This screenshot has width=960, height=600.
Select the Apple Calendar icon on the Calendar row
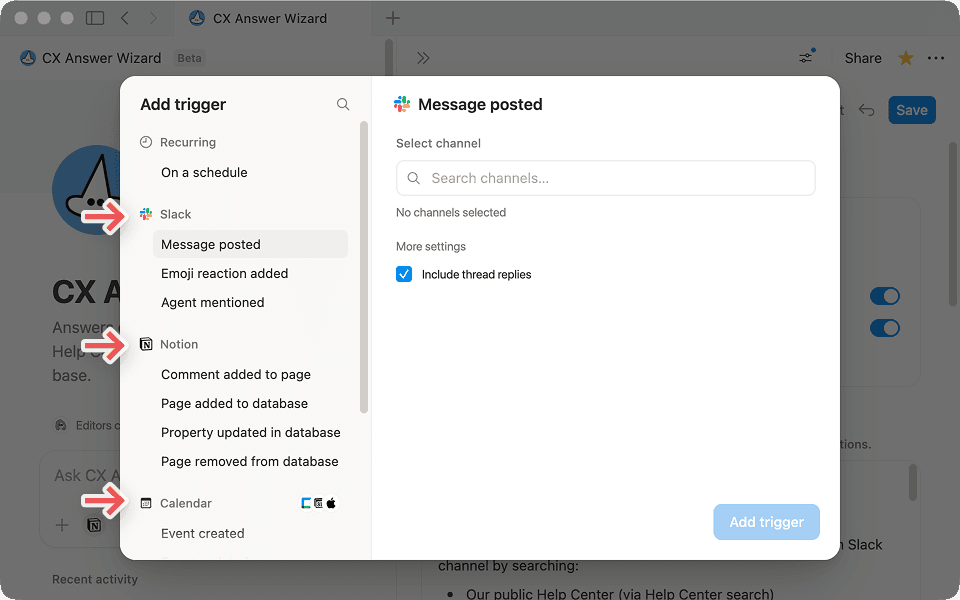[331, 503]
